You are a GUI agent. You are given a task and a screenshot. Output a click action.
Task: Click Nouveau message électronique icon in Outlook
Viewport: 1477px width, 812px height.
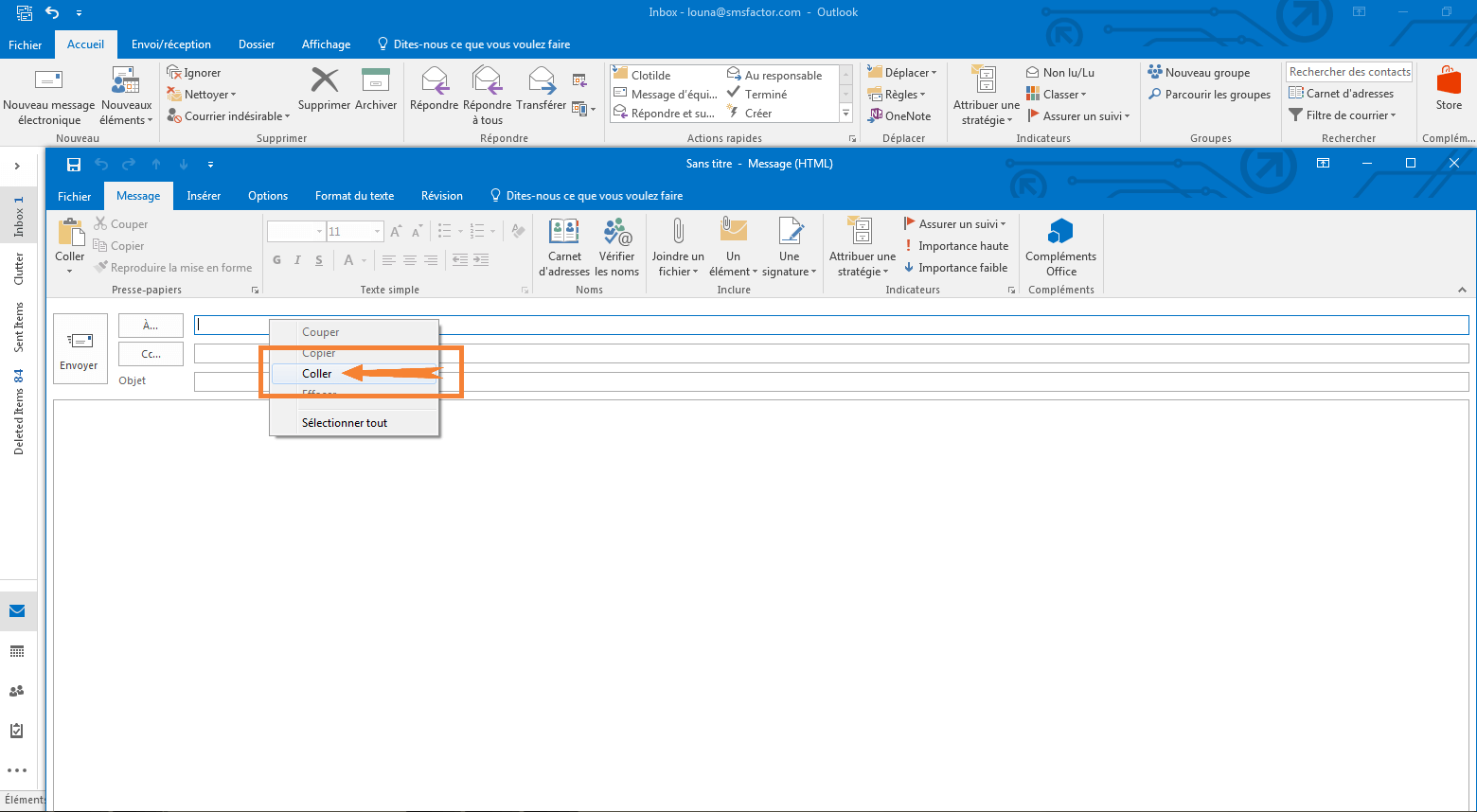[48, 80]
